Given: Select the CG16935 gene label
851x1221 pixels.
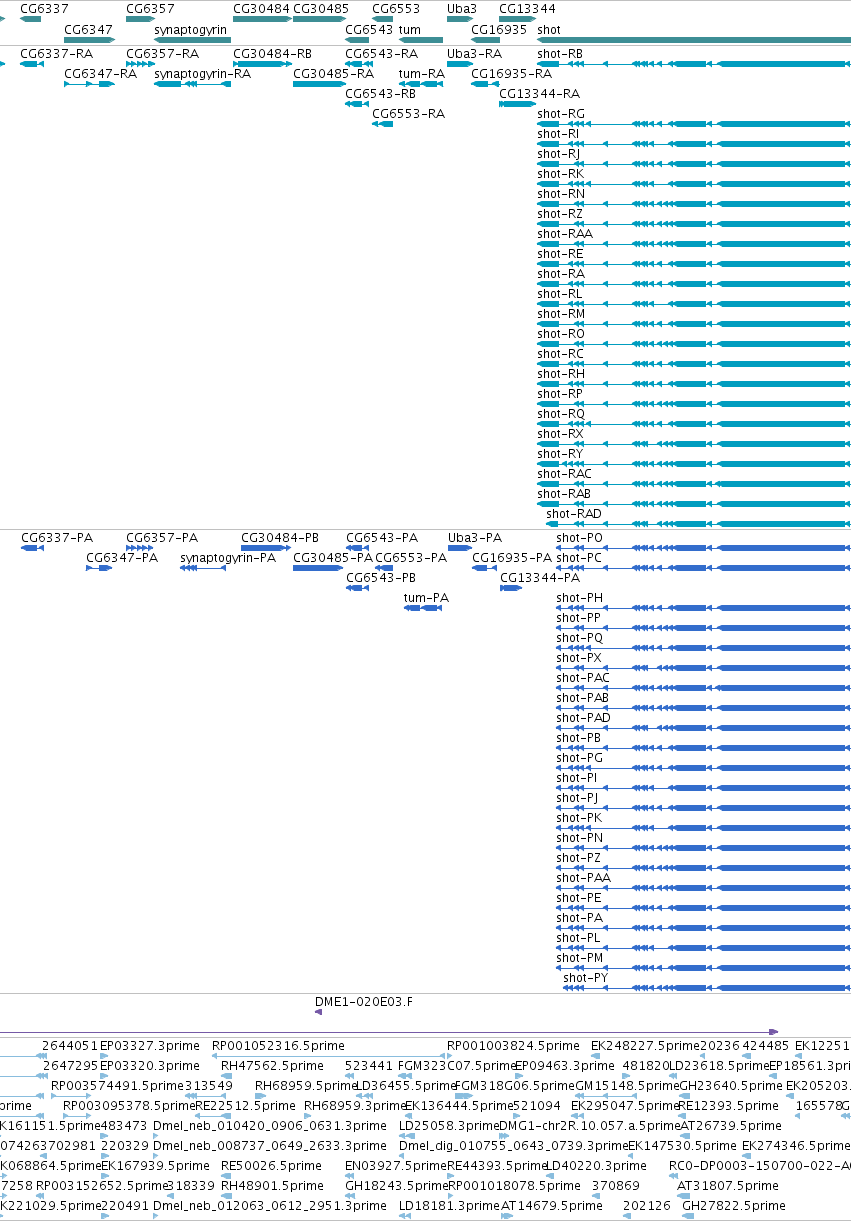Looking at the screenshot, I should tap(499, 29).
